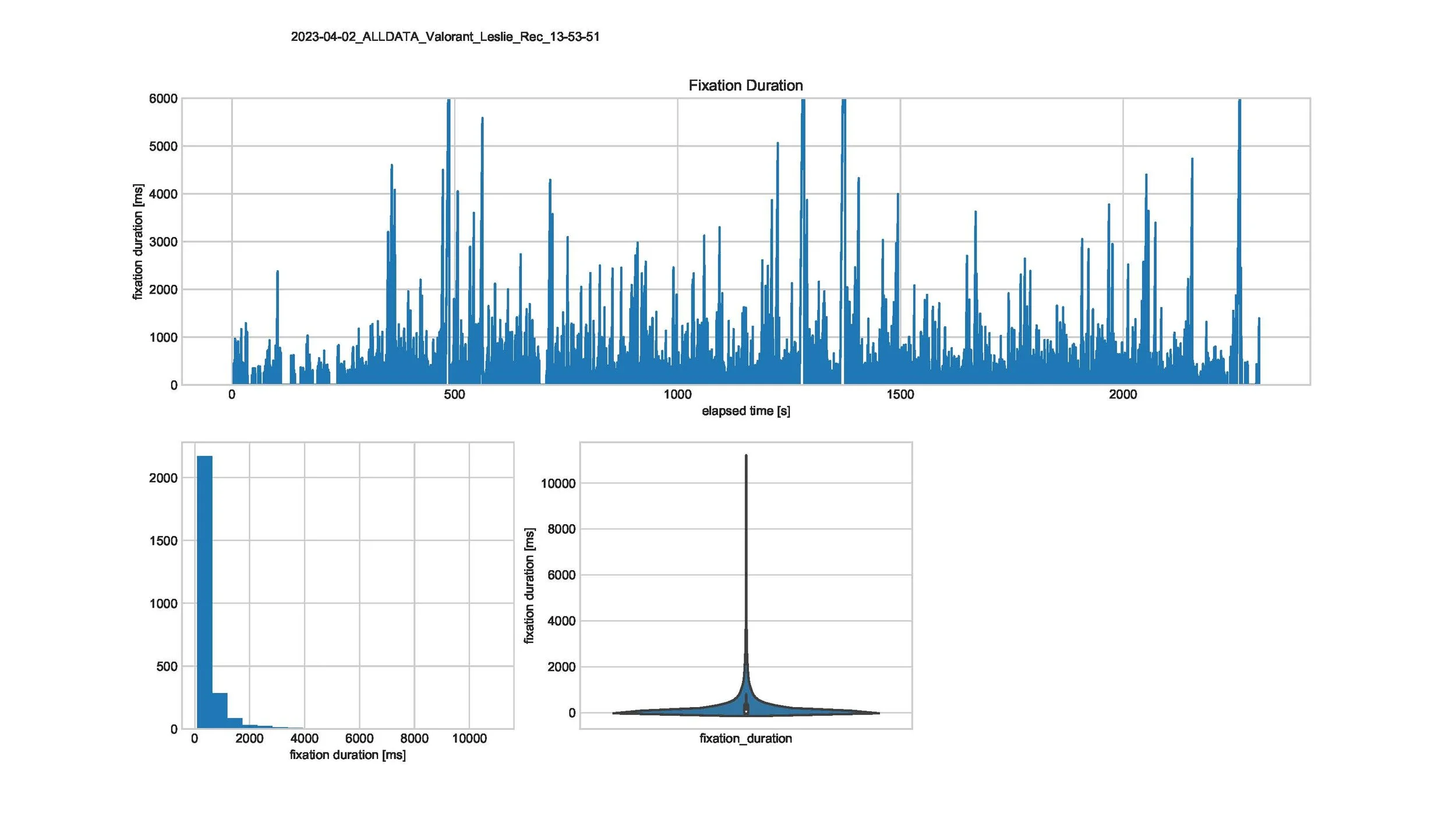
Task: Click the 2000 tick on histogram y-axis
Action: coord(163,478)
